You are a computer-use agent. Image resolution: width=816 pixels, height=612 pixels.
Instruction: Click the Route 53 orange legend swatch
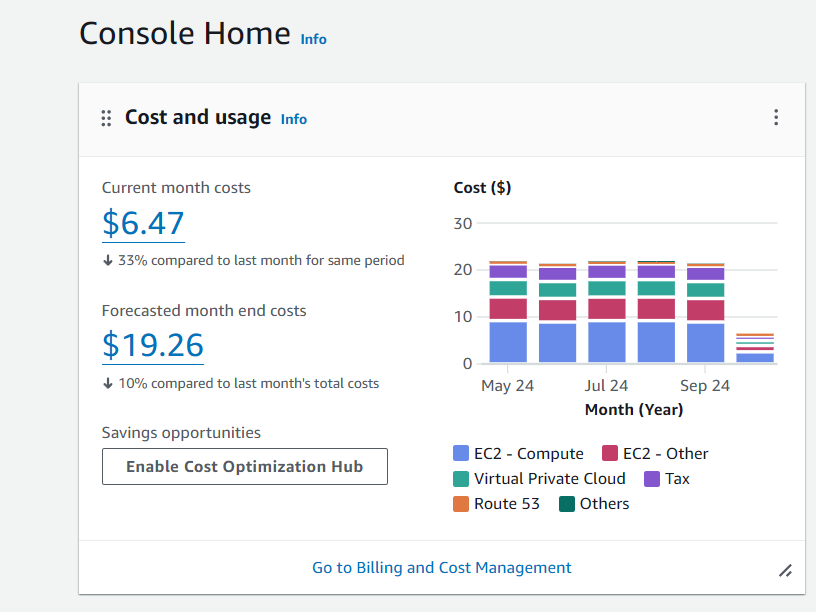461,504
